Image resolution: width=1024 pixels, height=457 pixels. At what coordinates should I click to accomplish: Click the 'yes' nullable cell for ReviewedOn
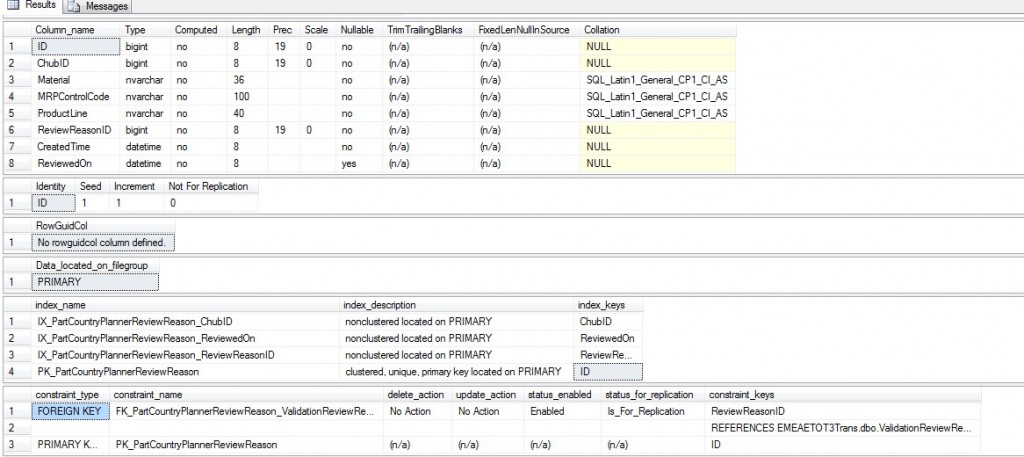(359, 163)
